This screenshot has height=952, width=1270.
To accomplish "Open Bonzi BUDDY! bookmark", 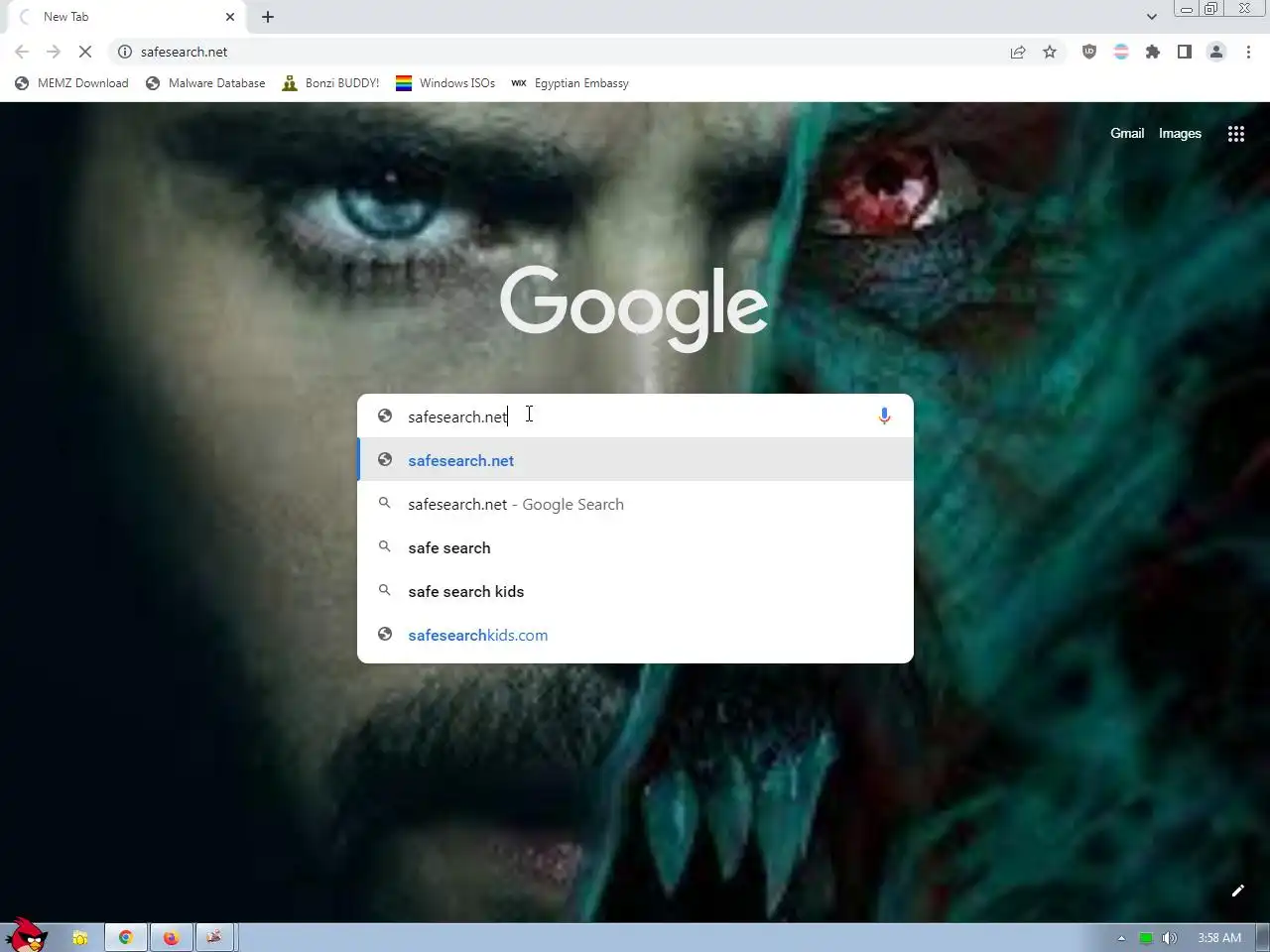I will (x=330, y=83).
